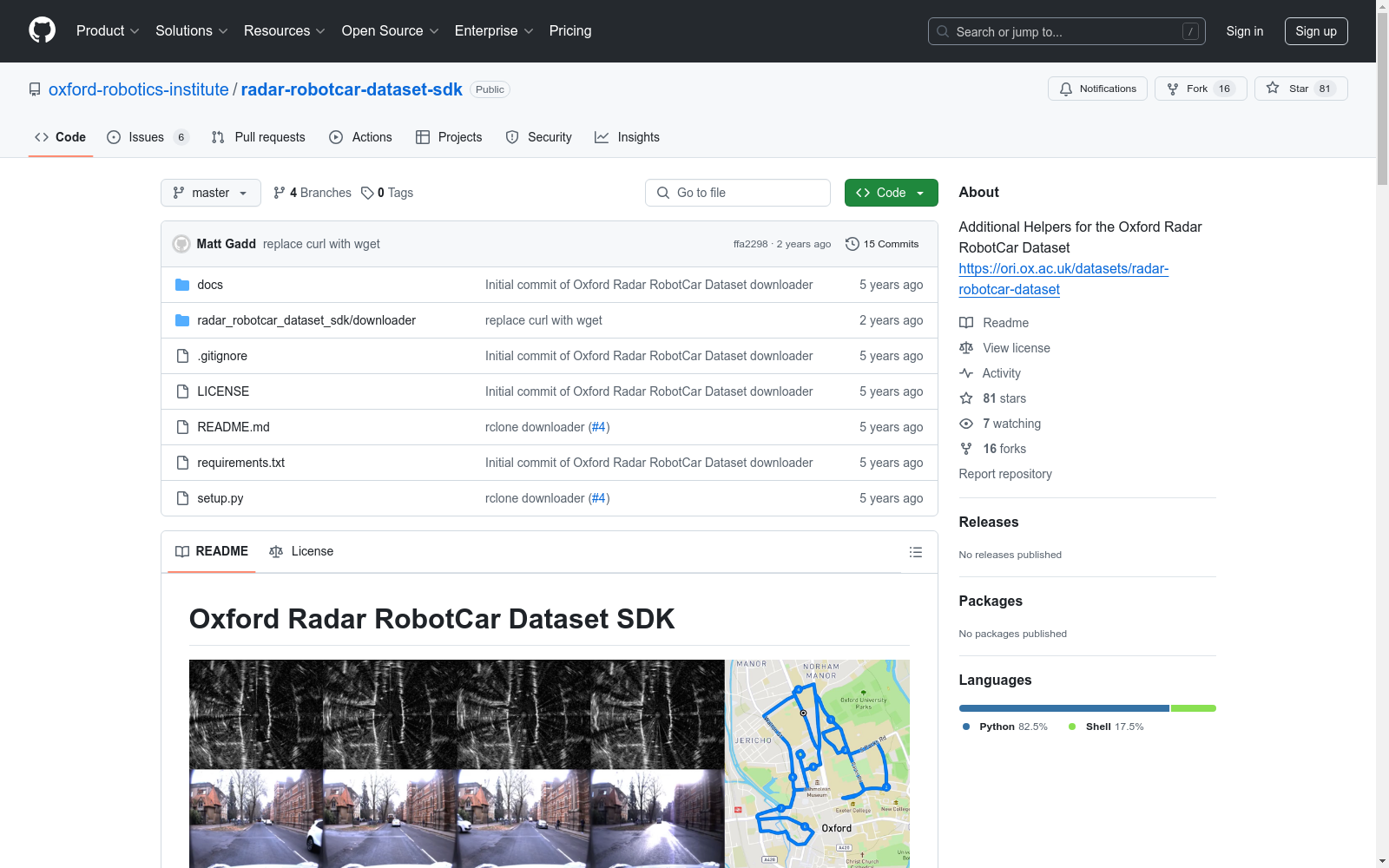Click the requirements.txt file icon
The width and height of the screenshot is (1389, 868).
(x=182, y=463)
